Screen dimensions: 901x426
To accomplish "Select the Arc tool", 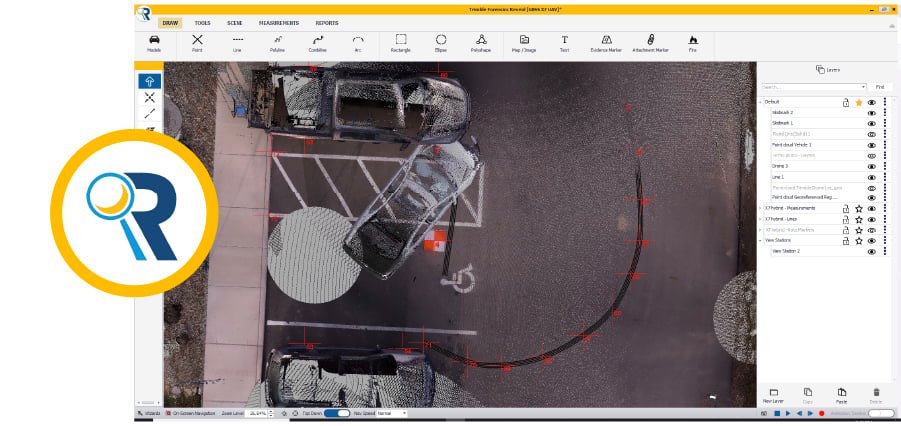I will pos(358,44).
